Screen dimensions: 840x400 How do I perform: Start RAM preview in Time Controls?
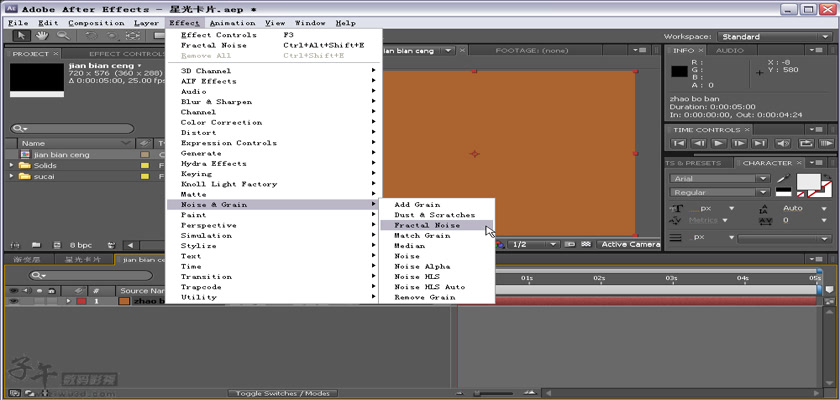coord(826,144)
